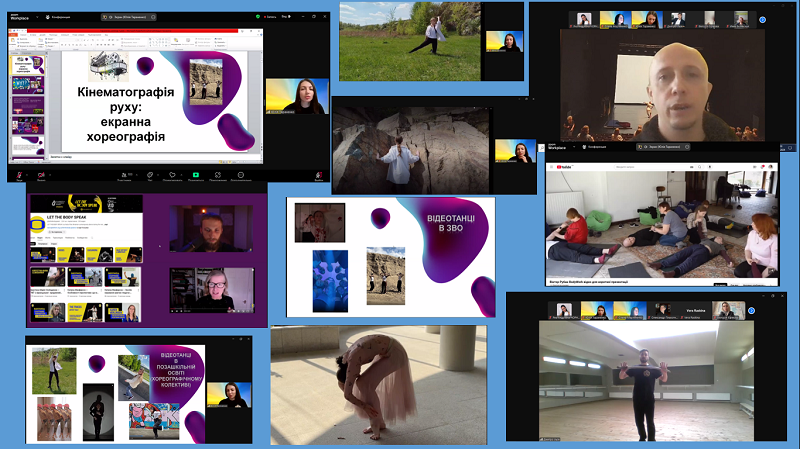Click green share screen icon in Zoom toolbar
The image size is (800, 449).
[195, 175]
